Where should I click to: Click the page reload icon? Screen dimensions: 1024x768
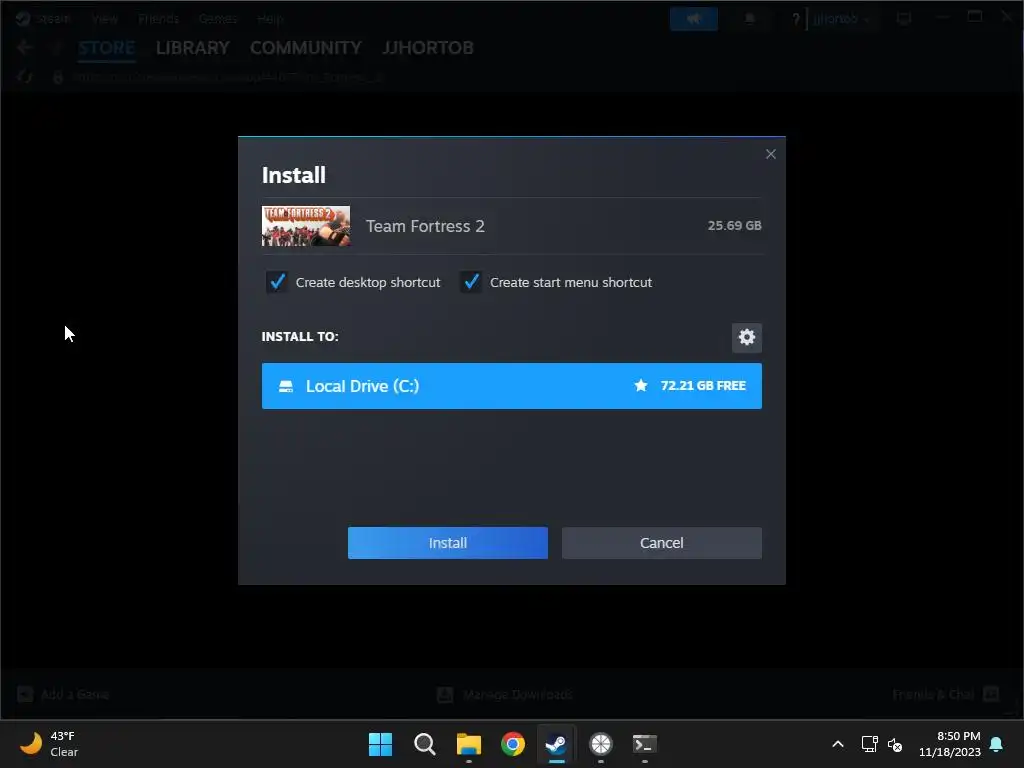pyautogui.click(x=25, y=77)
